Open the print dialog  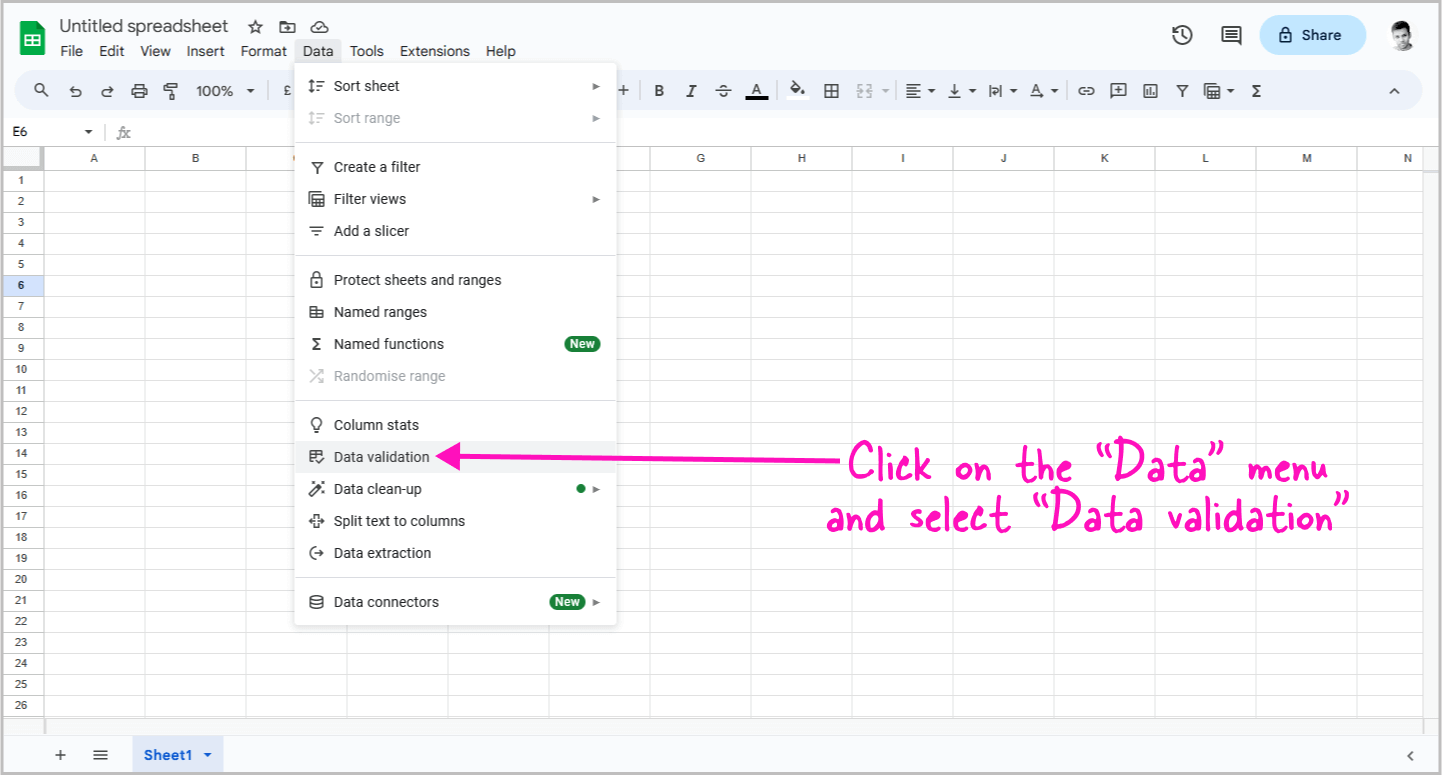click(139, 90)
